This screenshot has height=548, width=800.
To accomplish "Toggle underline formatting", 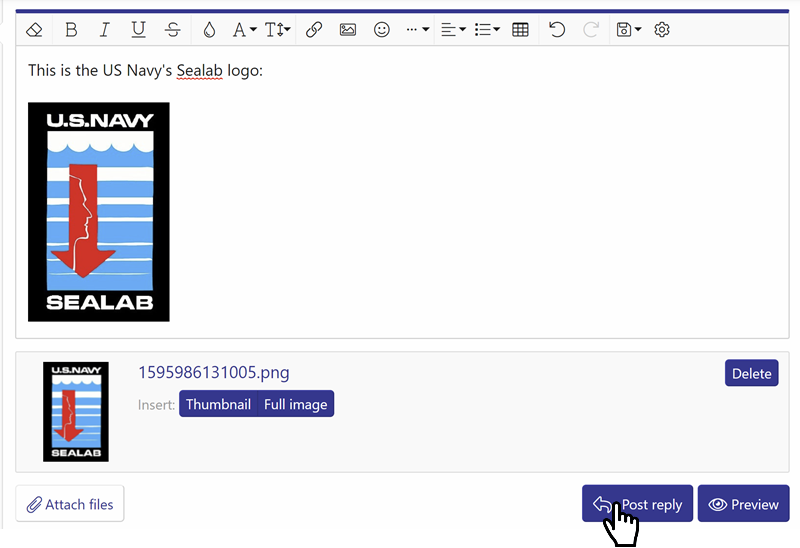I will (138, 30).
